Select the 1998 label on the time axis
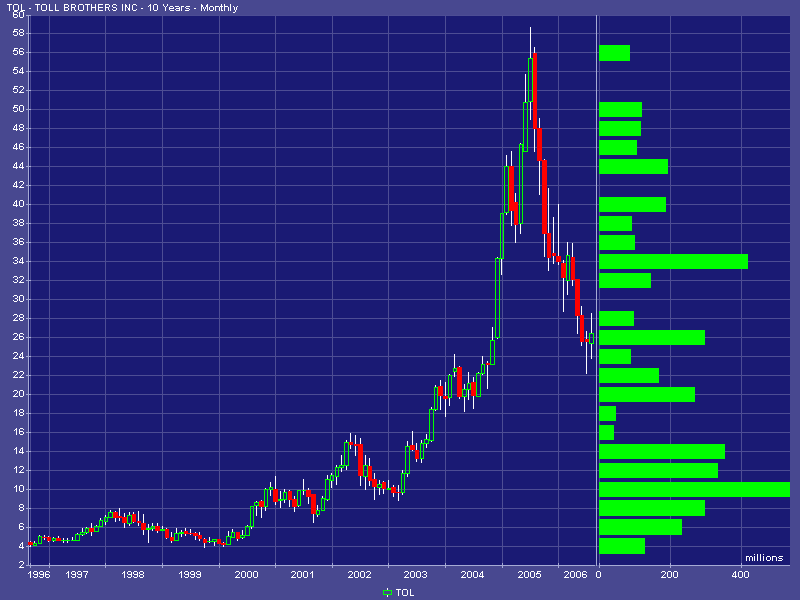800x600 pixels. point(133,575)
